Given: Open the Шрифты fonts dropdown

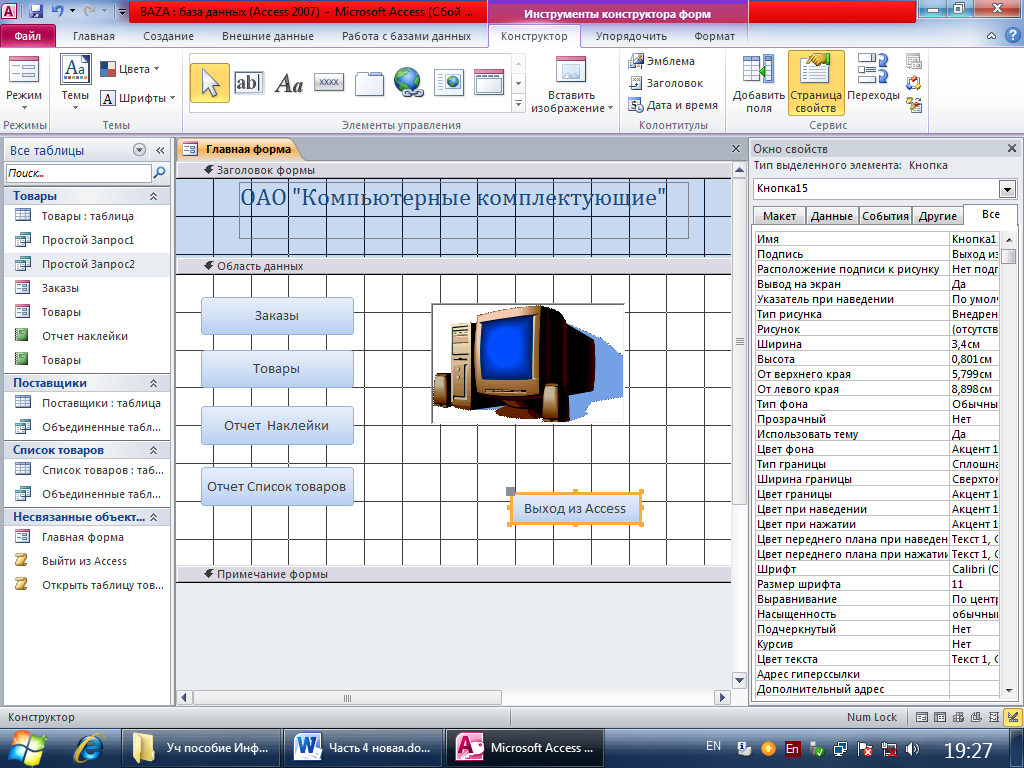Looking at the screenshot, I should pyautogui.click(x=138, y=98).
